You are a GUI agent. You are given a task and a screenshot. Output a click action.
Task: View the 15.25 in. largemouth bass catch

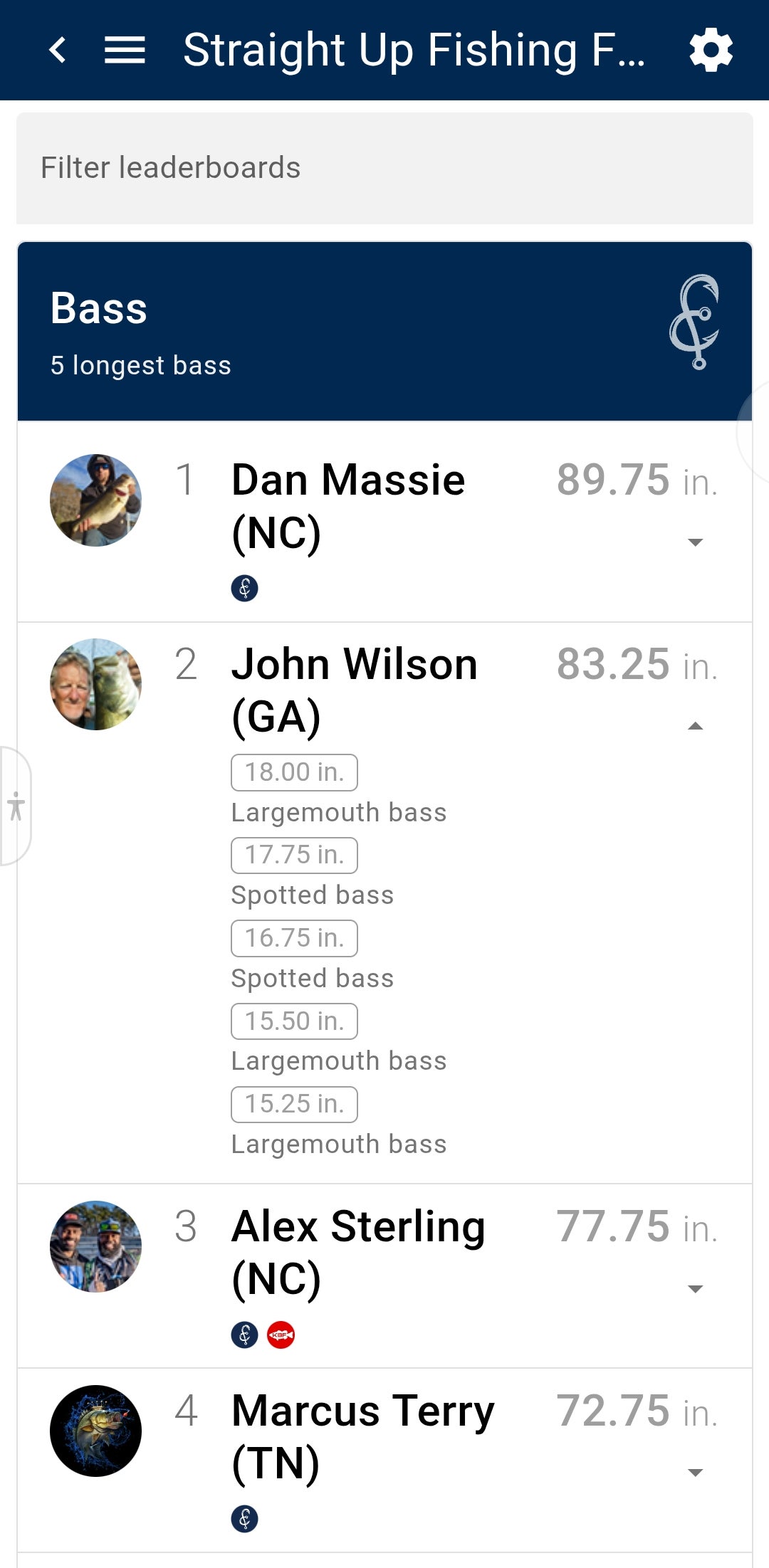[x=294, y=1104]
